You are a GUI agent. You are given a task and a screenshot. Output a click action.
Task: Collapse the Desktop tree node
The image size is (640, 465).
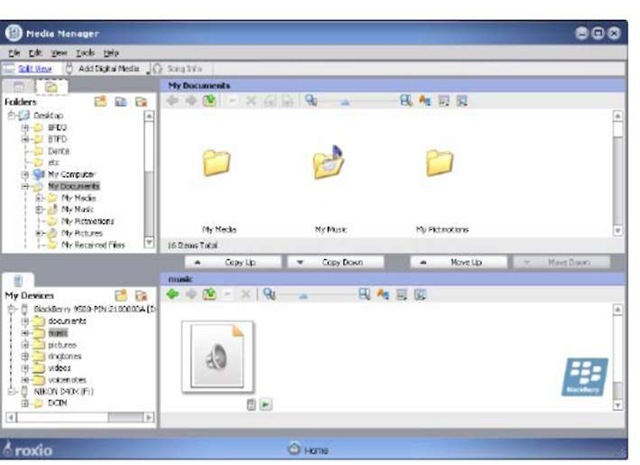pos(11,115)
